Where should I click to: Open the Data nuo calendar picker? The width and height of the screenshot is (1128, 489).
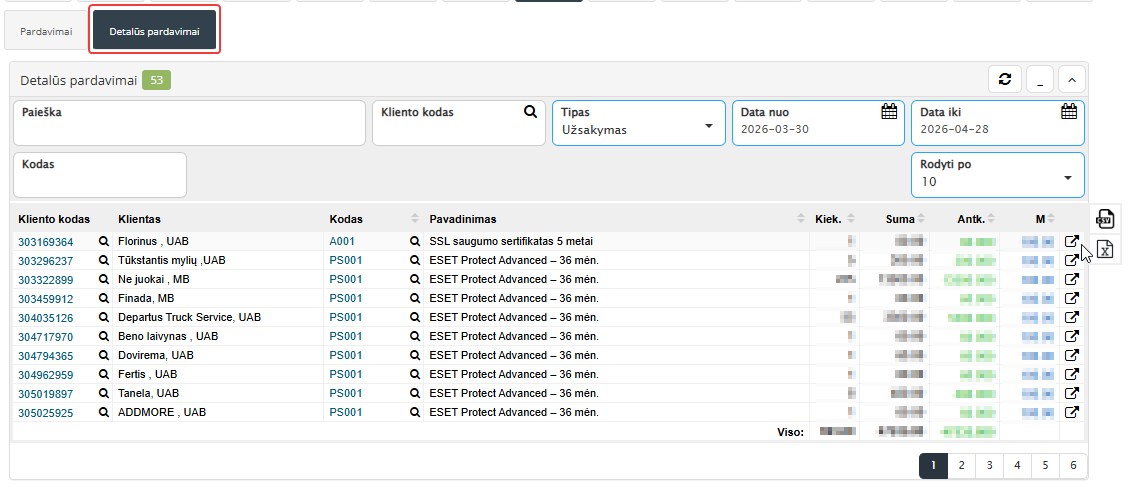(889, 111)
